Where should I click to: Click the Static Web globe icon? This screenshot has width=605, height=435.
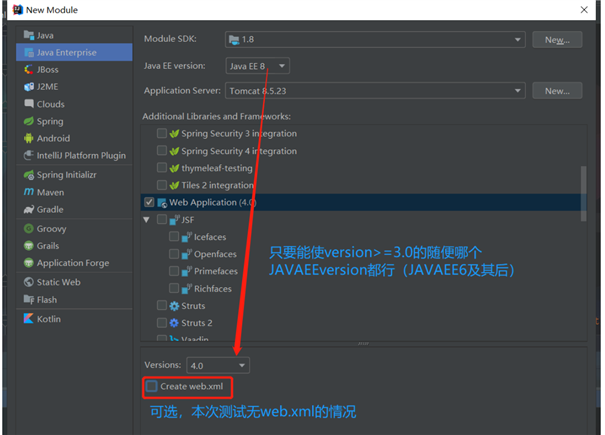pos(29,282)
